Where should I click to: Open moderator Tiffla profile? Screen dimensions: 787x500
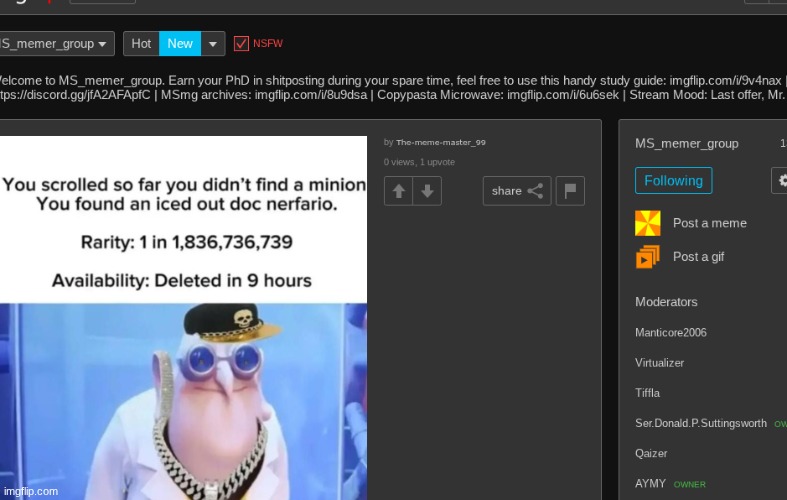coord(647,393)
